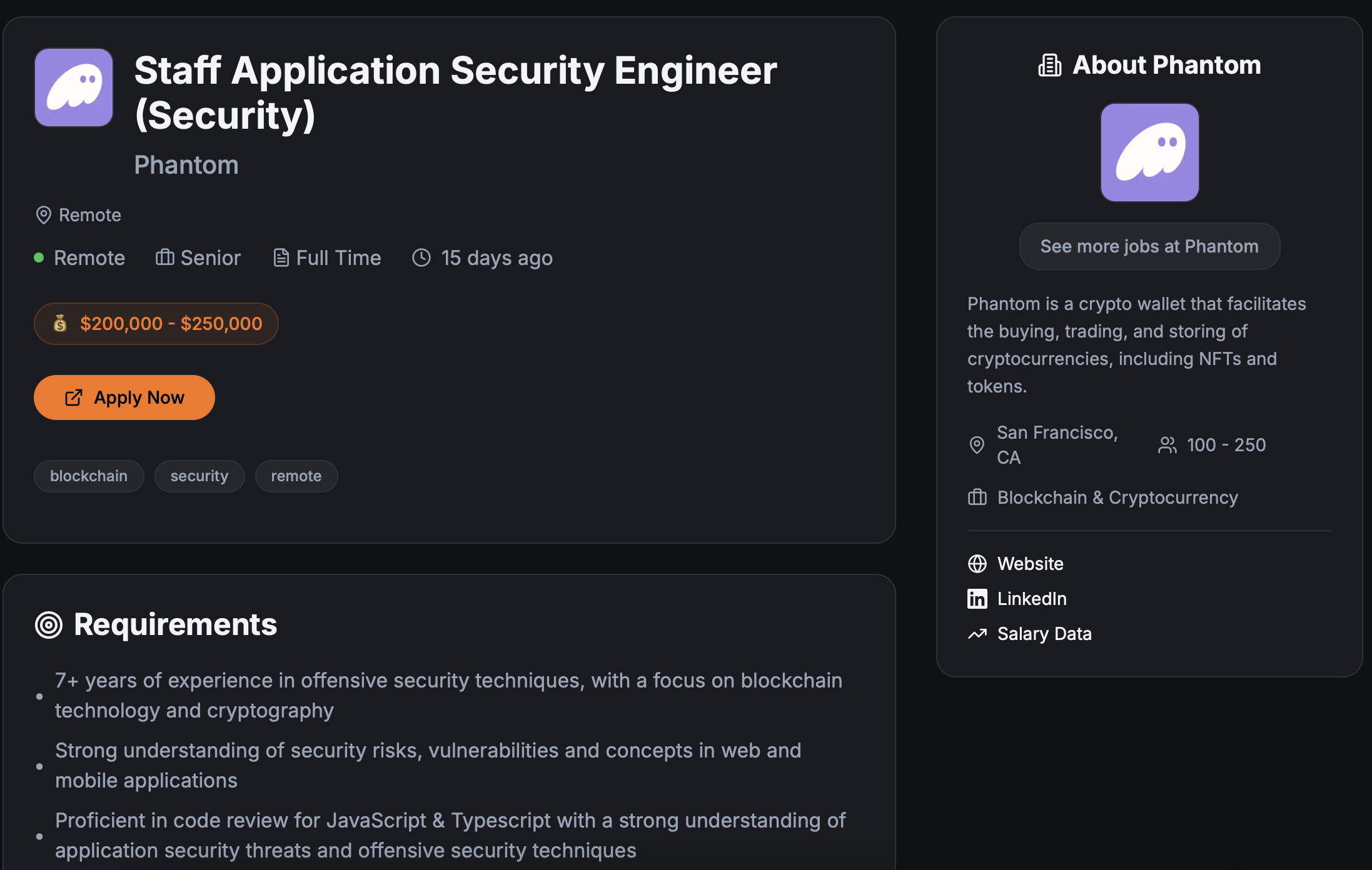The image size is (1372, 870).
Task: Select the security tag
Action: tap(199, 476)
